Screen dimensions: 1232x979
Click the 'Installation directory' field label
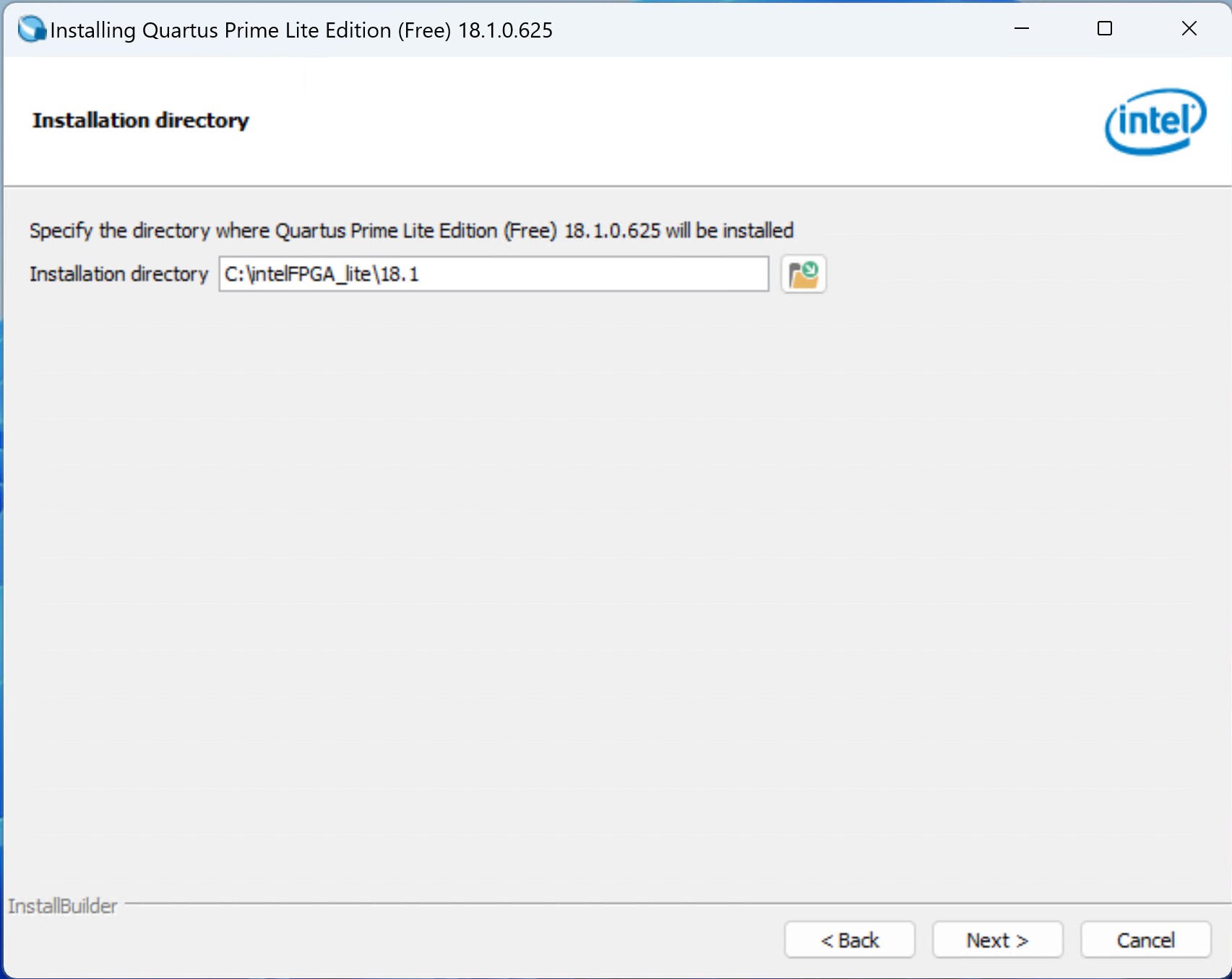point(119,274)
